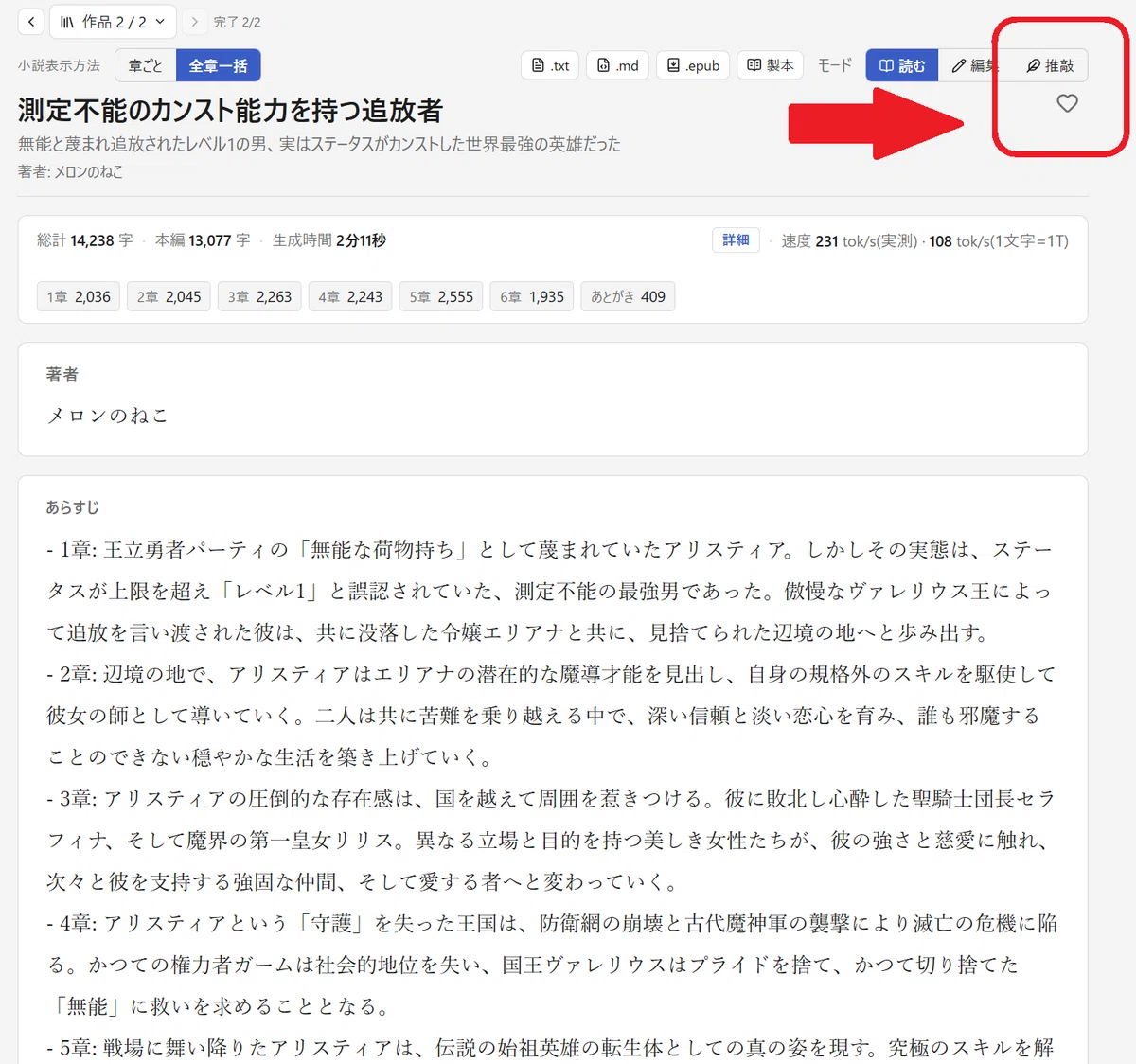Image resolution: width=1136 pixels, height=1064 pixels.
Task: Jump to chapter chip 6章 1,935
Action: point(532,296)
